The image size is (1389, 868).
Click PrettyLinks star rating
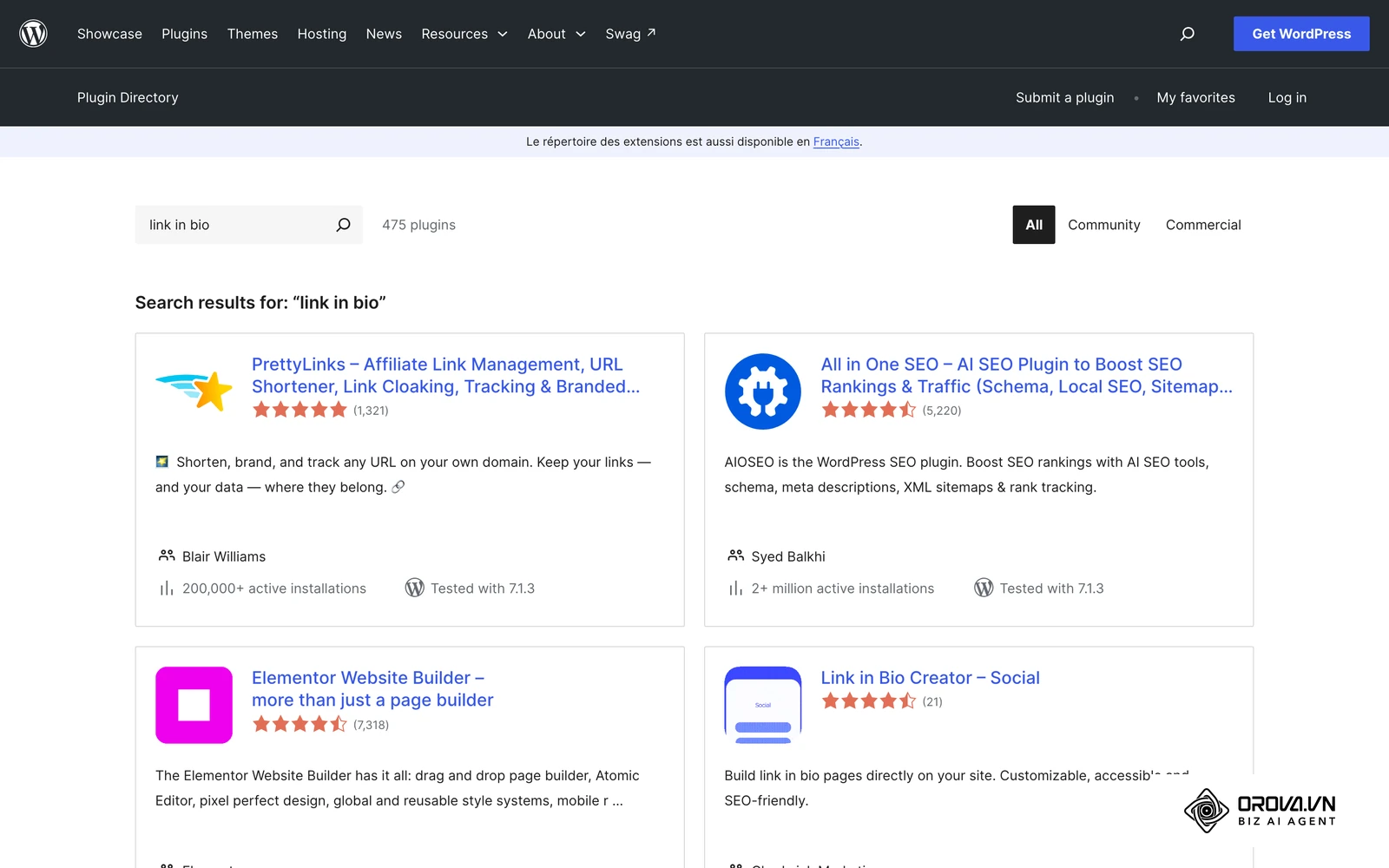click(300, 410)
